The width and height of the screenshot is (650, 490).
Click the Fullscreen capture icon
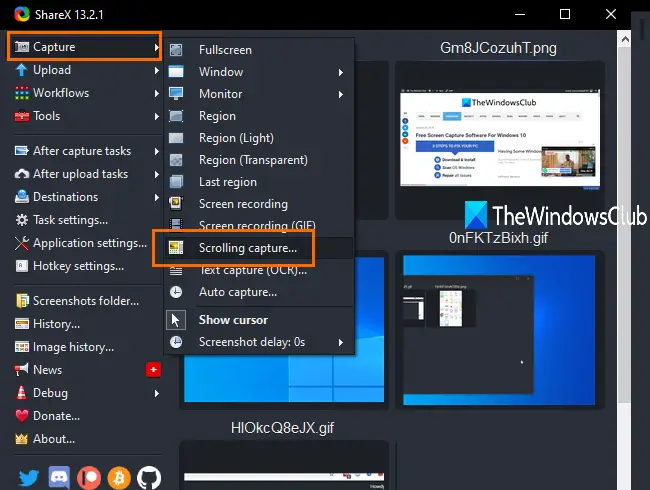[x=176, y=50]
